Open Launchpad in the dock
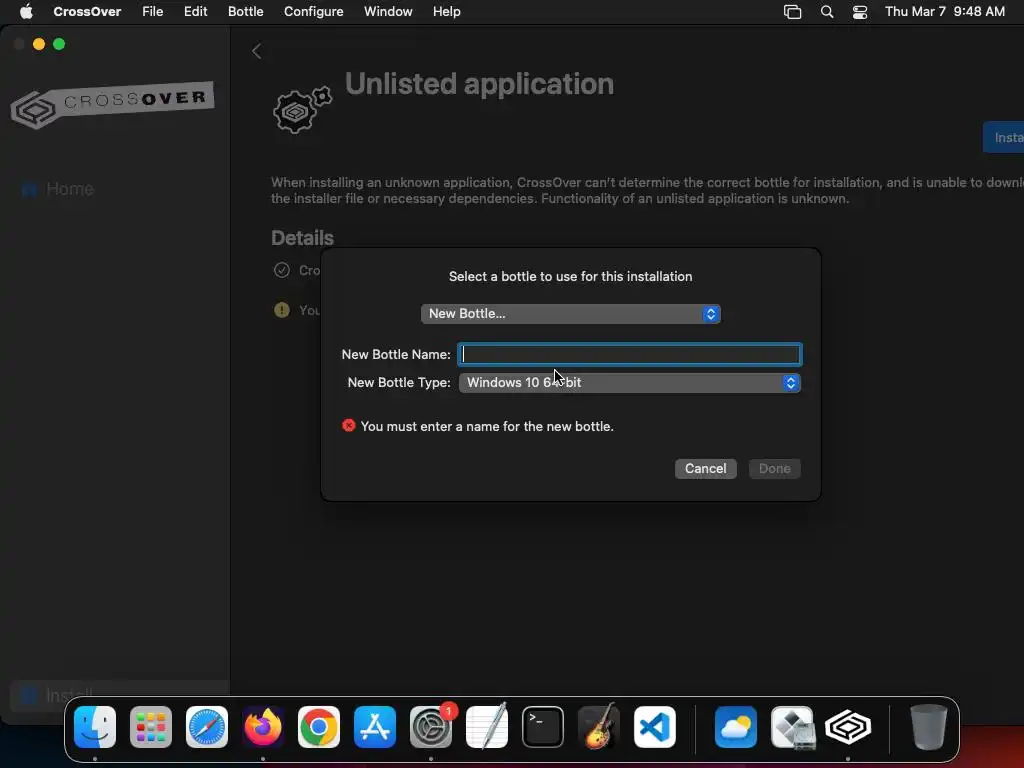Image resolution: width=1024 pixels, height=768 pixels. (x=151, y=727)
